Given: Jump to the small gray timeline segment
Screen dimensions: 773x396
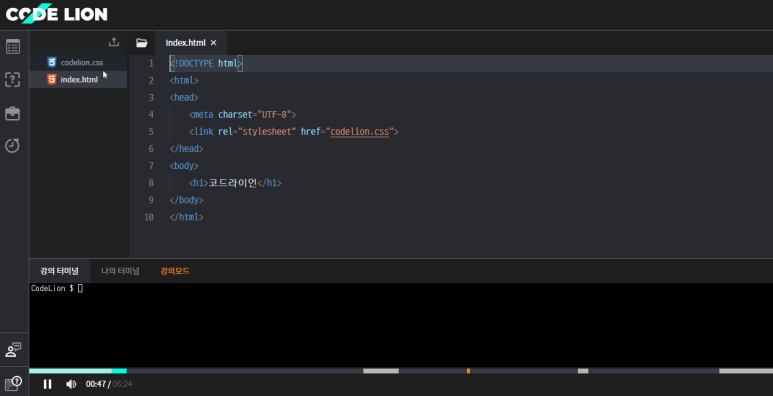Looking at the screenshot, I should tap(583, 371).
